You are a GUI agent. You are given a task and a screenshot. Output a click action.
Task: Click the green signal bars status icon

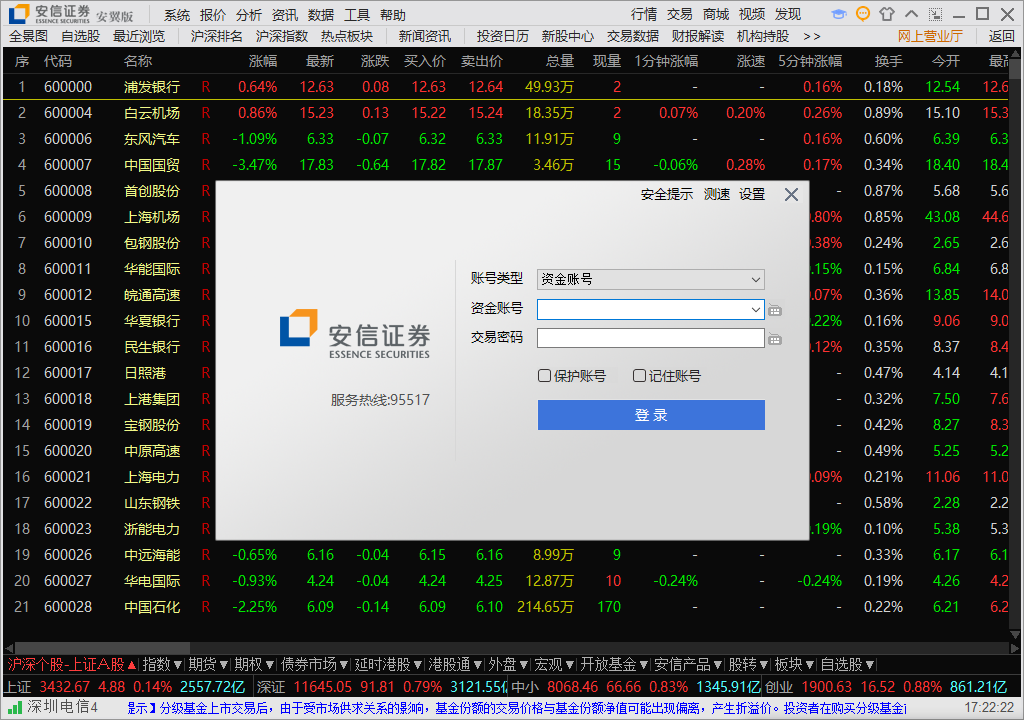14,707
